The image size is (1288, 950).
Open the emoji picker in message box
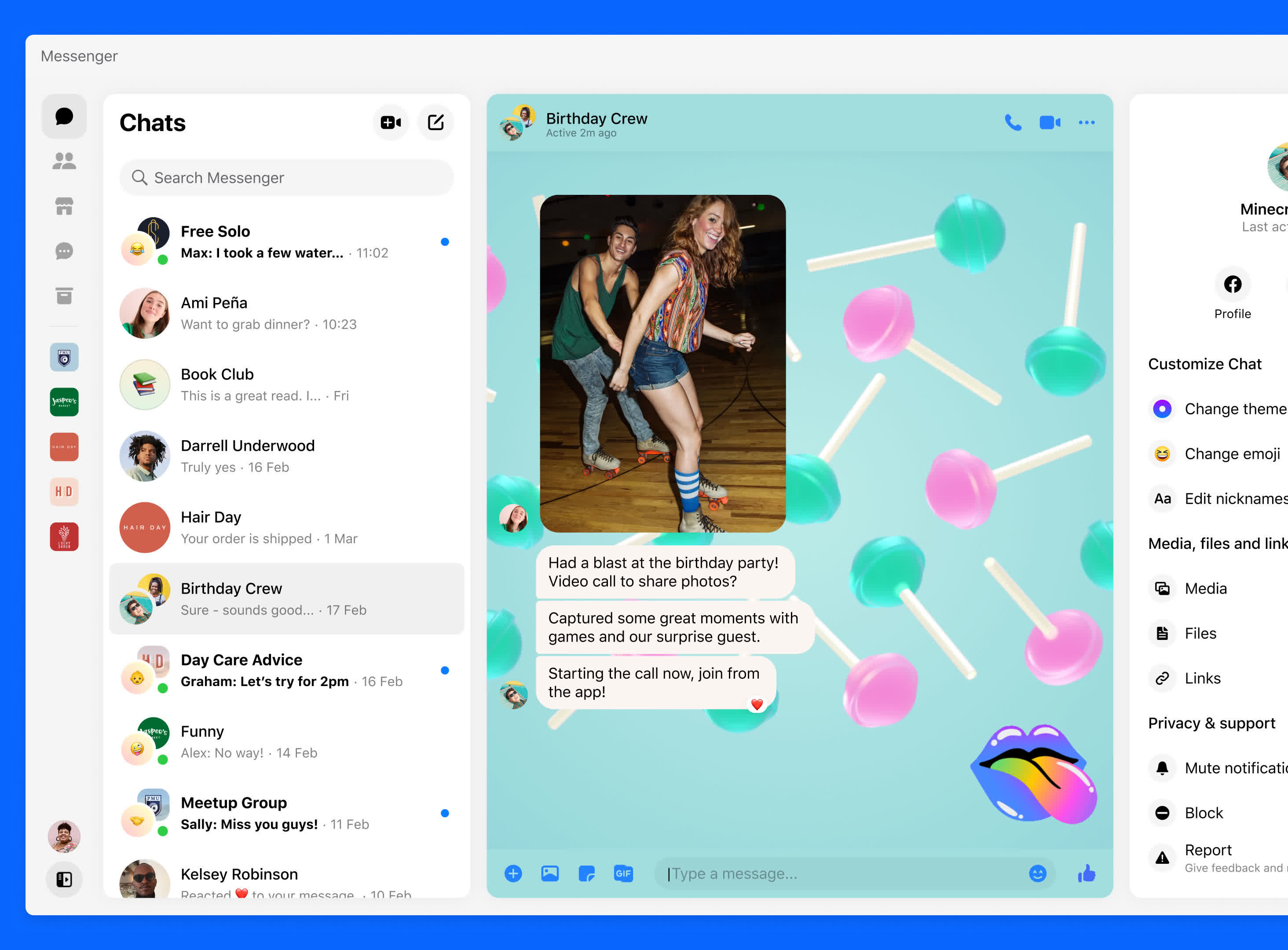[x=1038, y=873]
